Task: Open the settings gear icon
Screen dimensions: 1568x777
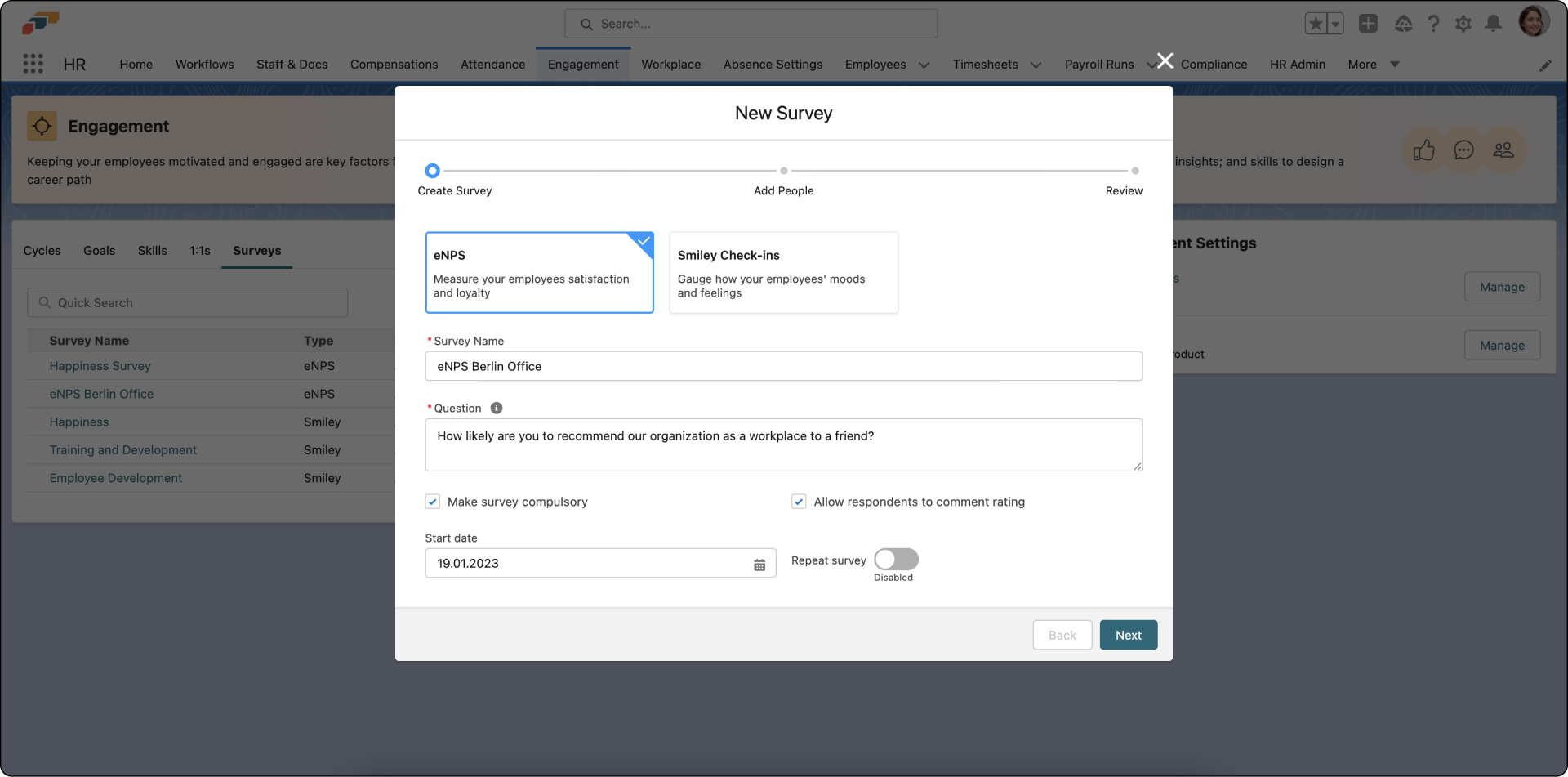Action: tap(1463, 24)
